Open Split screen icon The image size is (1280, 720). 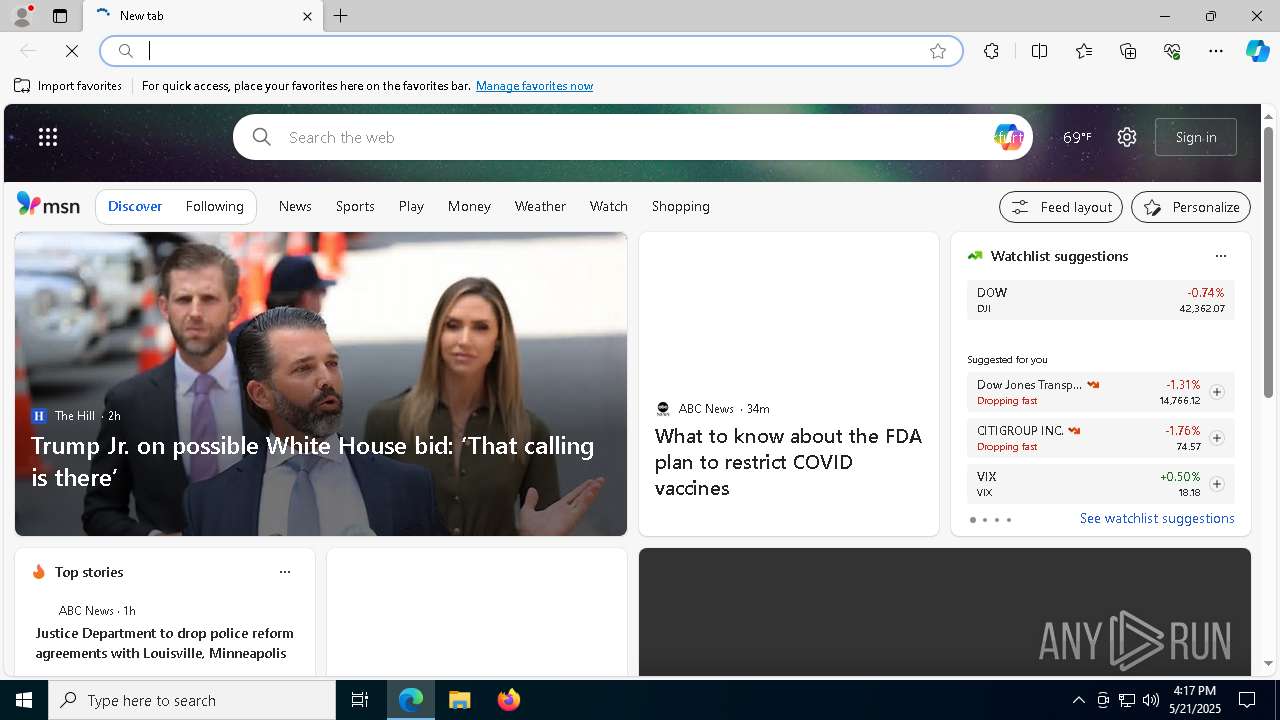(1039, 51)
